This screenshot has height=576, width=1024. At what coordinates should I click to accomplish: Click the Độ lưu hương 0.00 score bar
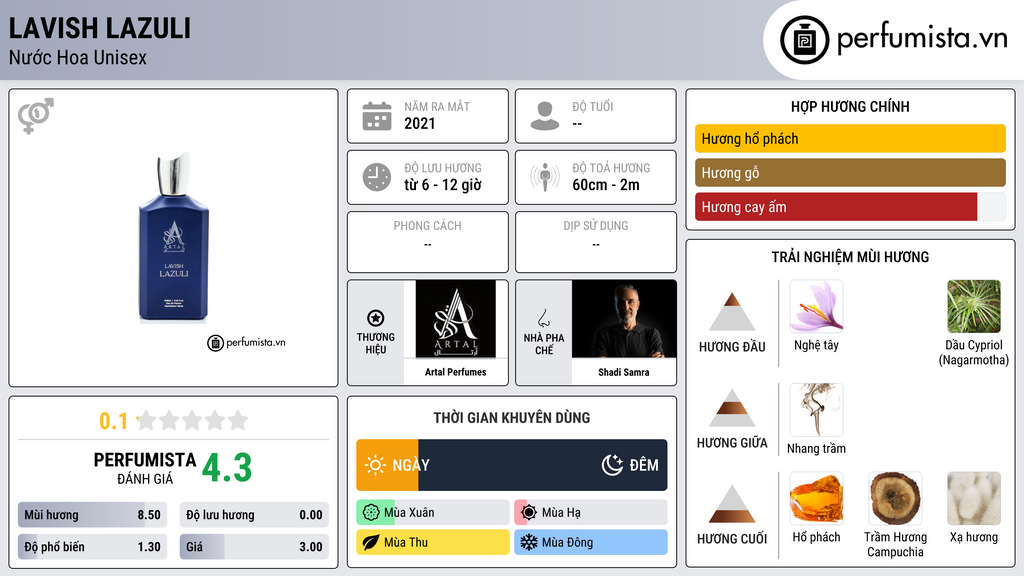pyautogui.click(x=254, y=515)
